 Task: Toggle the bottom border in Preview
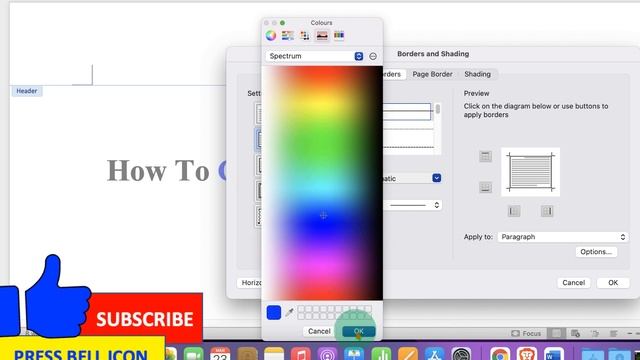(485, 187)
